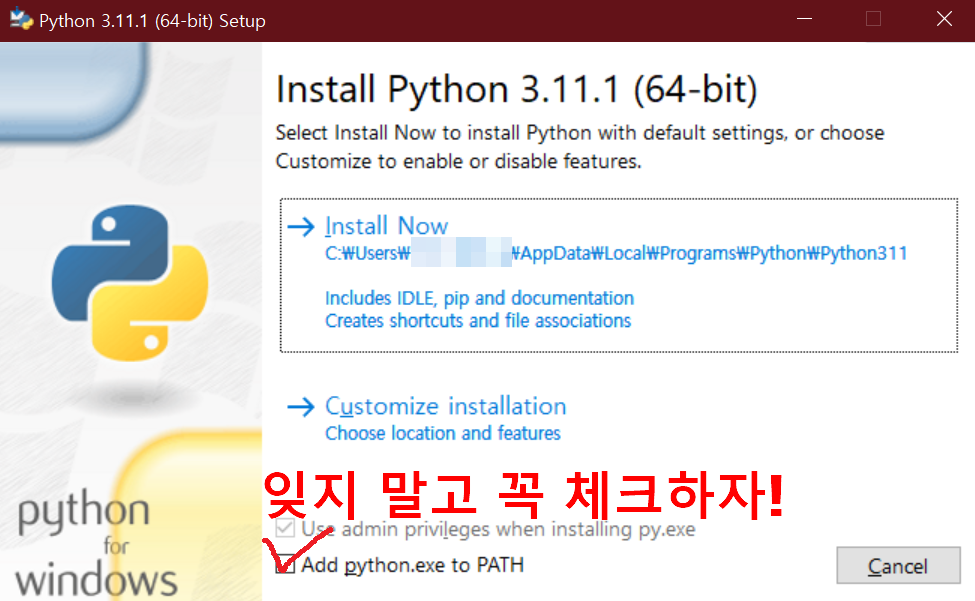Click the 'python for windows' wordmark

point(96,543)
